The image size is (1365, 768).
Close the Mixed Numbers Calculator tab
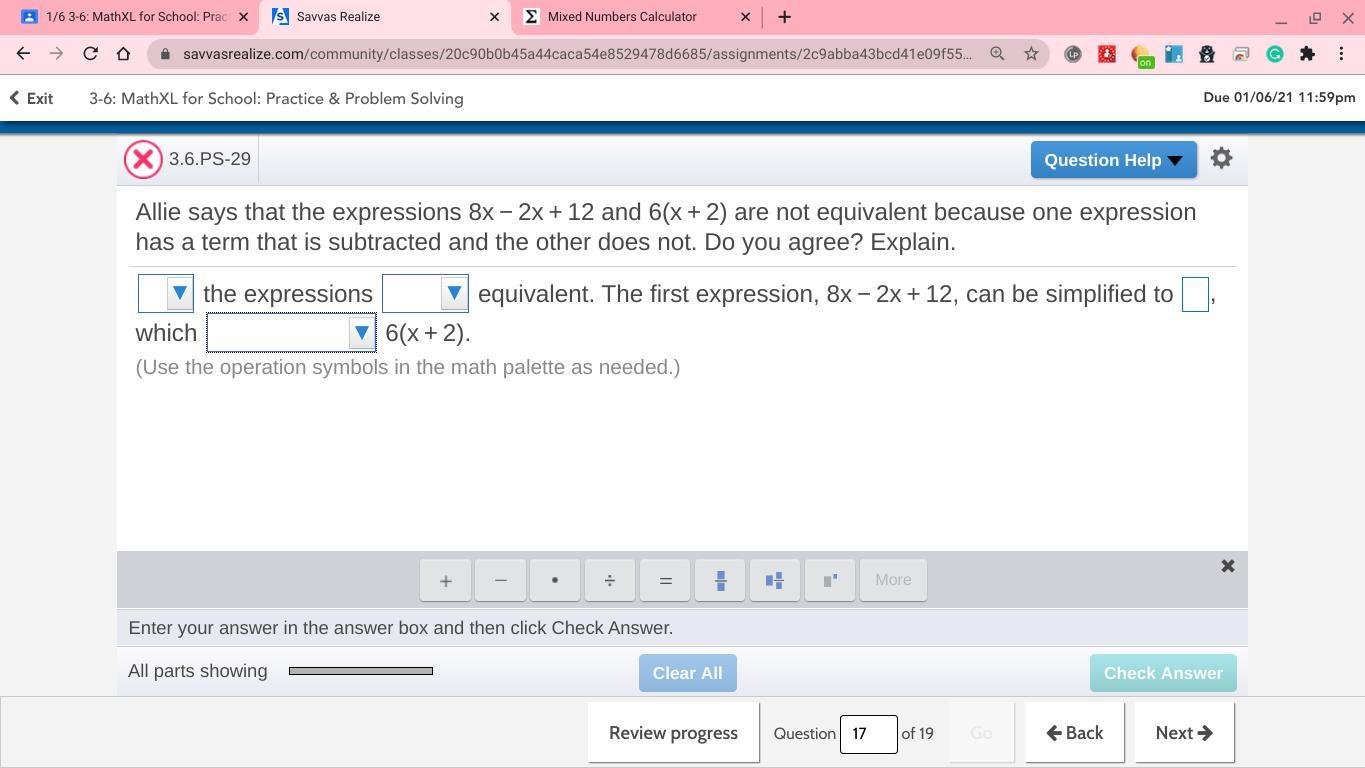pyautogui.click(x=745, y=17)
